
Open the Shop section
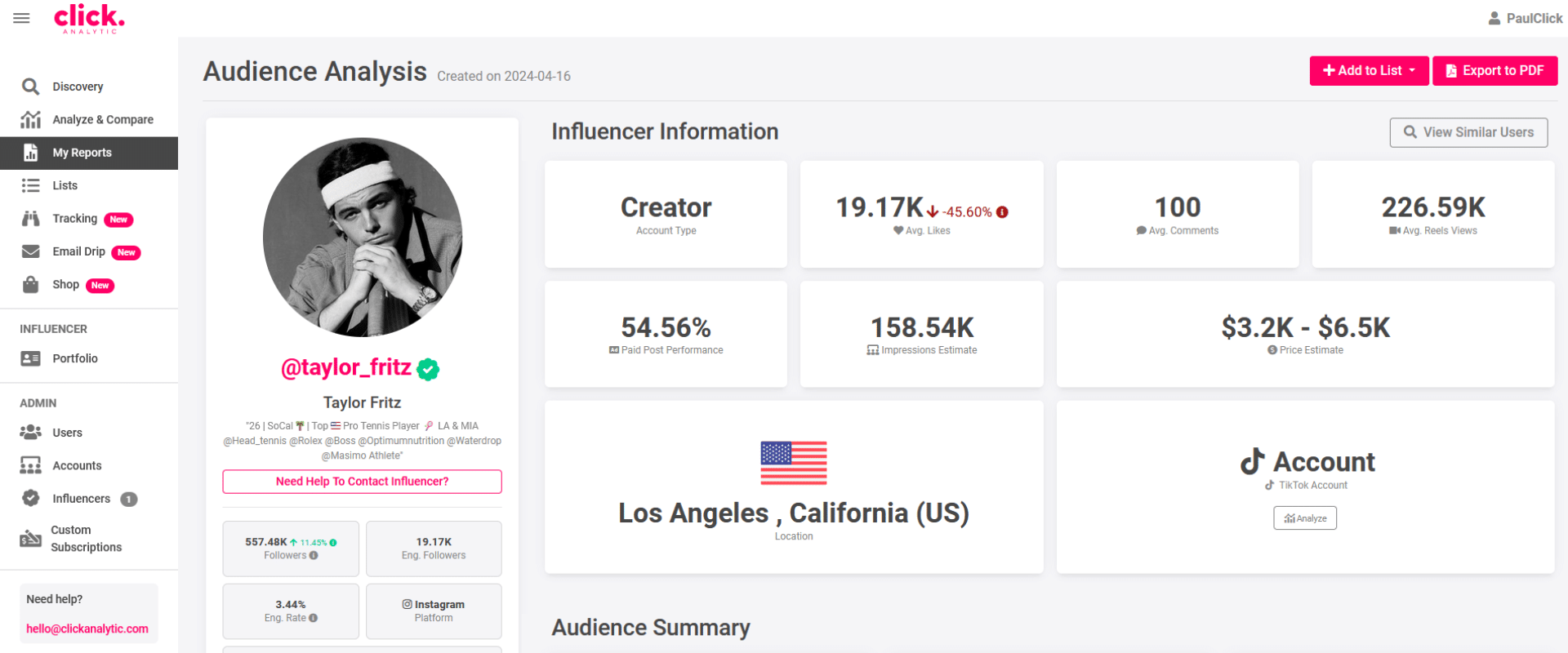click(65, 284)
